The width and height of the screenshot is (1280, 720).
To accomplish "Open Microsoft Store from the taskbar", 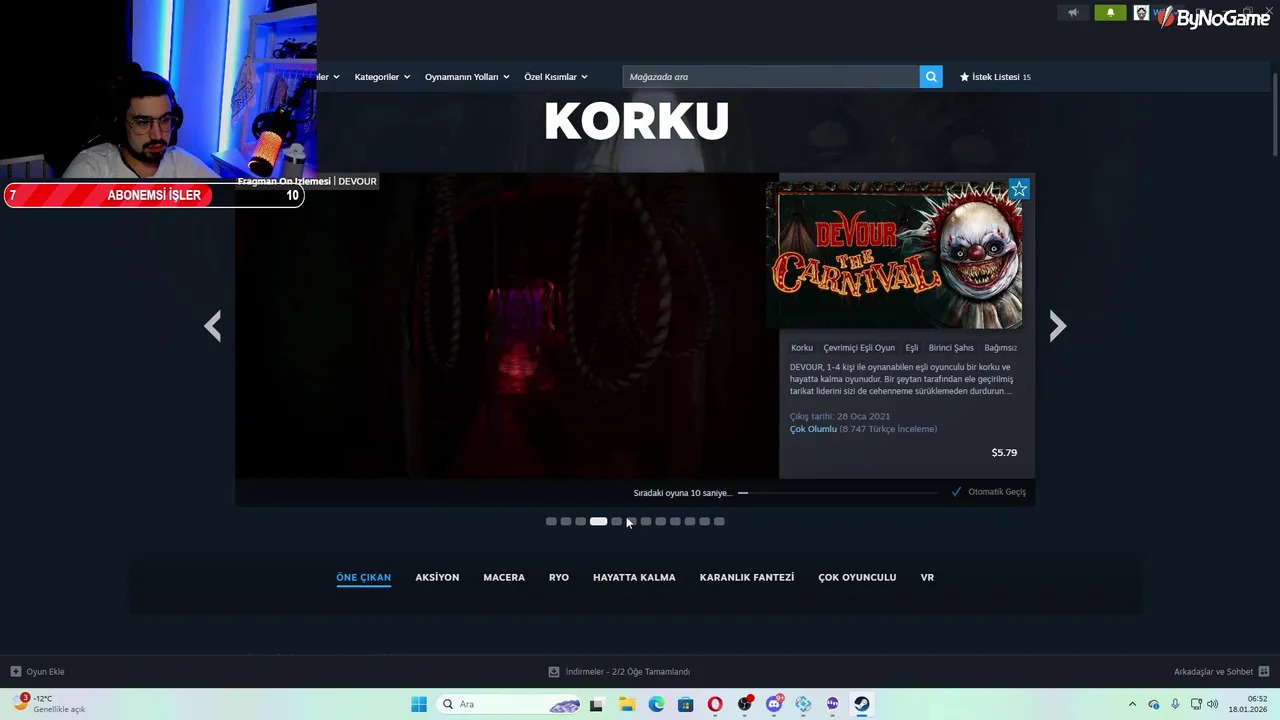I will click(x=685, y=704).
